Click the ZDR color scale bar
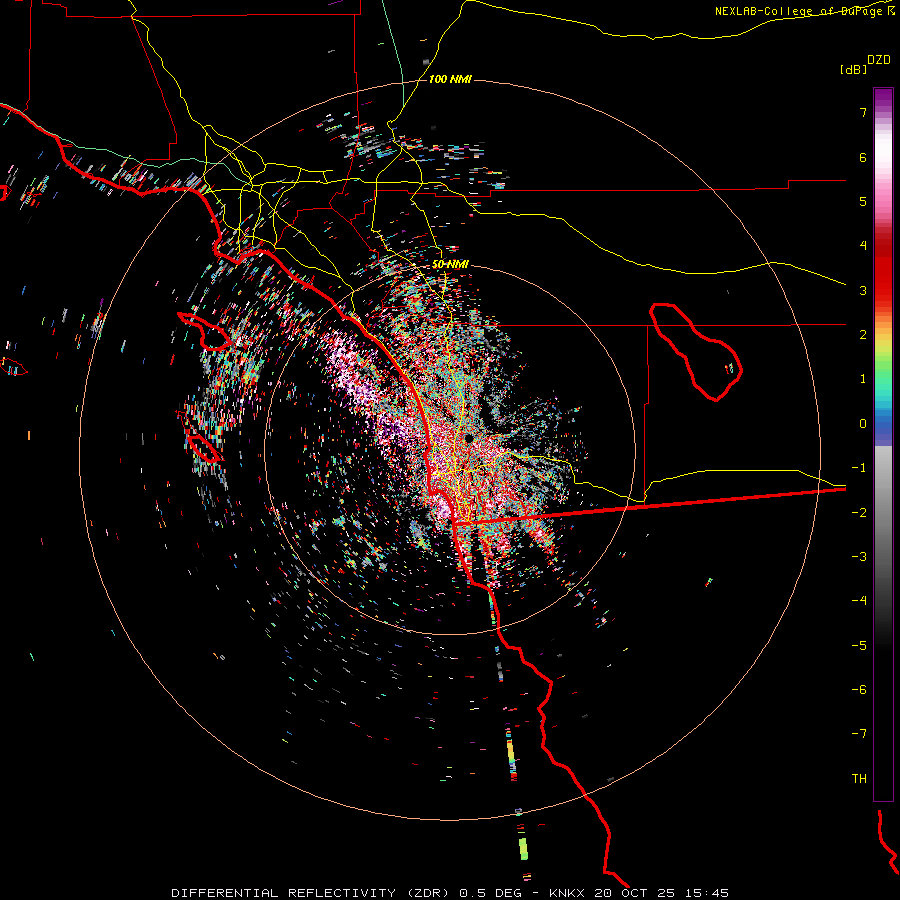The image size is (900, 900). point(883,444)
